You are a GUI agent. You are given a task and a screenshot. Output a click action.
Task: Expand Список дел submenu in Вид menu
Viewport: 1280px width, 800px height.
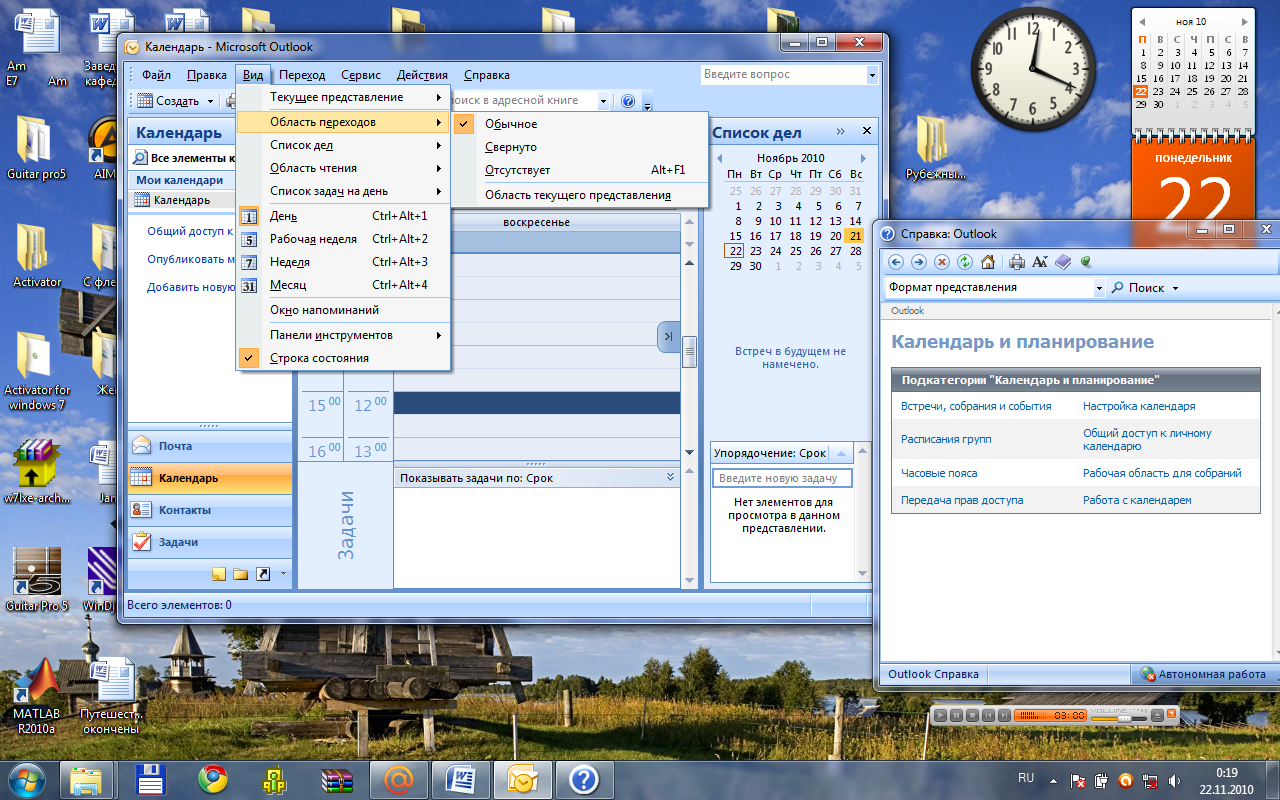[x=343, y=145]
